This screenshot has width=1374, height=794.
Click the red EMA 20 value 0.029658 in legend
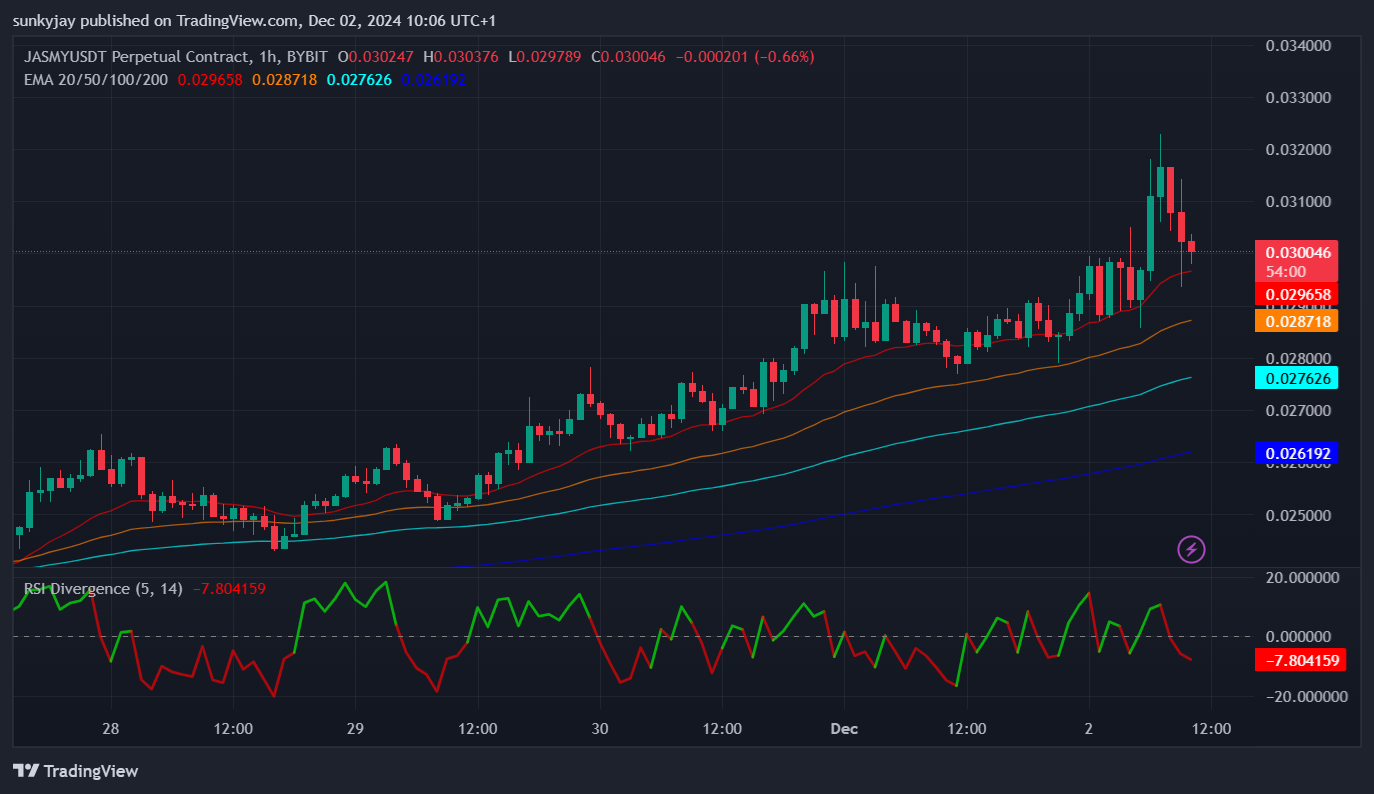210,79
